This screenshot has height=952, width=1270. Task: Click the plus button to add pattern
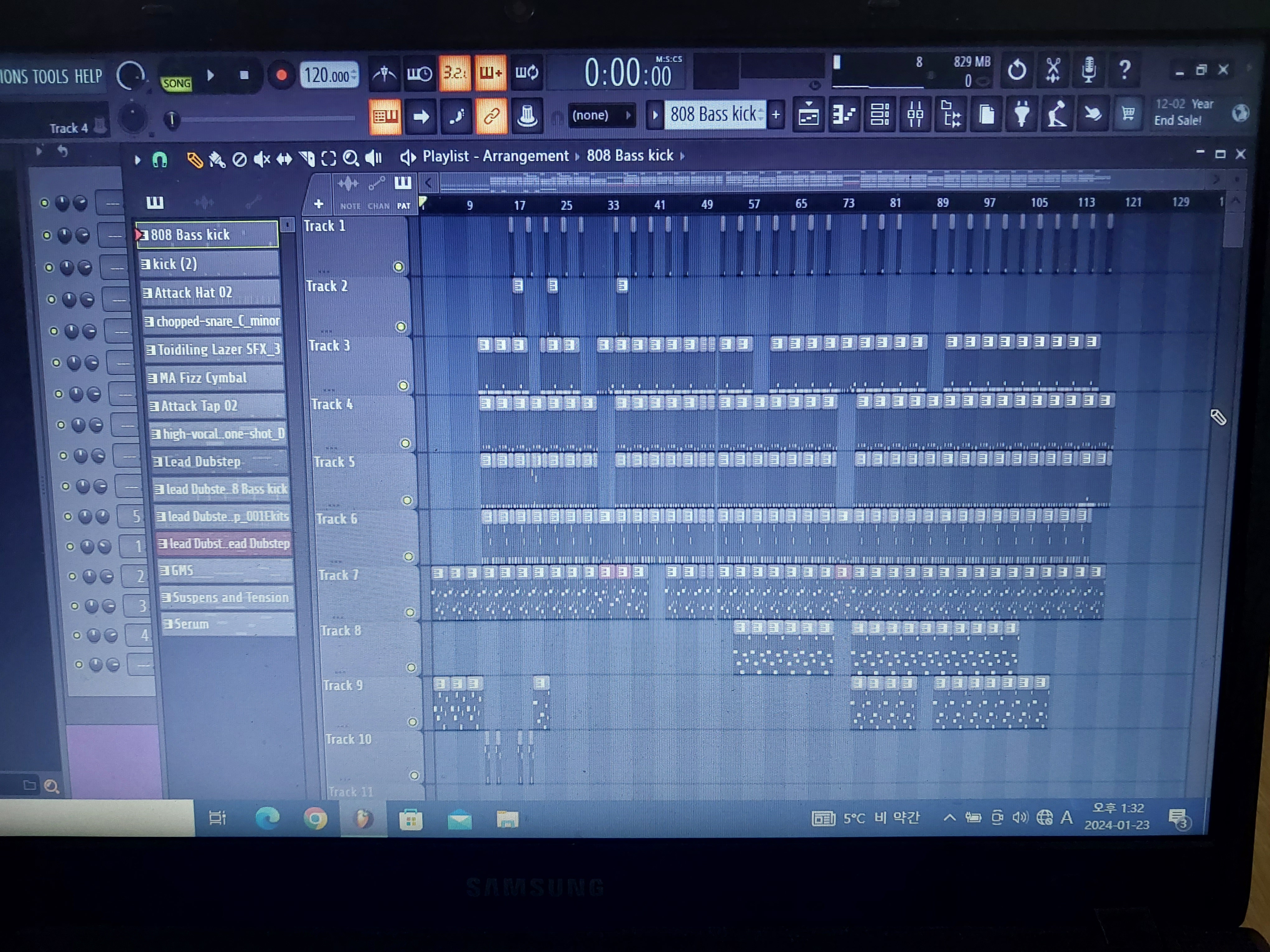coord(776,114)
